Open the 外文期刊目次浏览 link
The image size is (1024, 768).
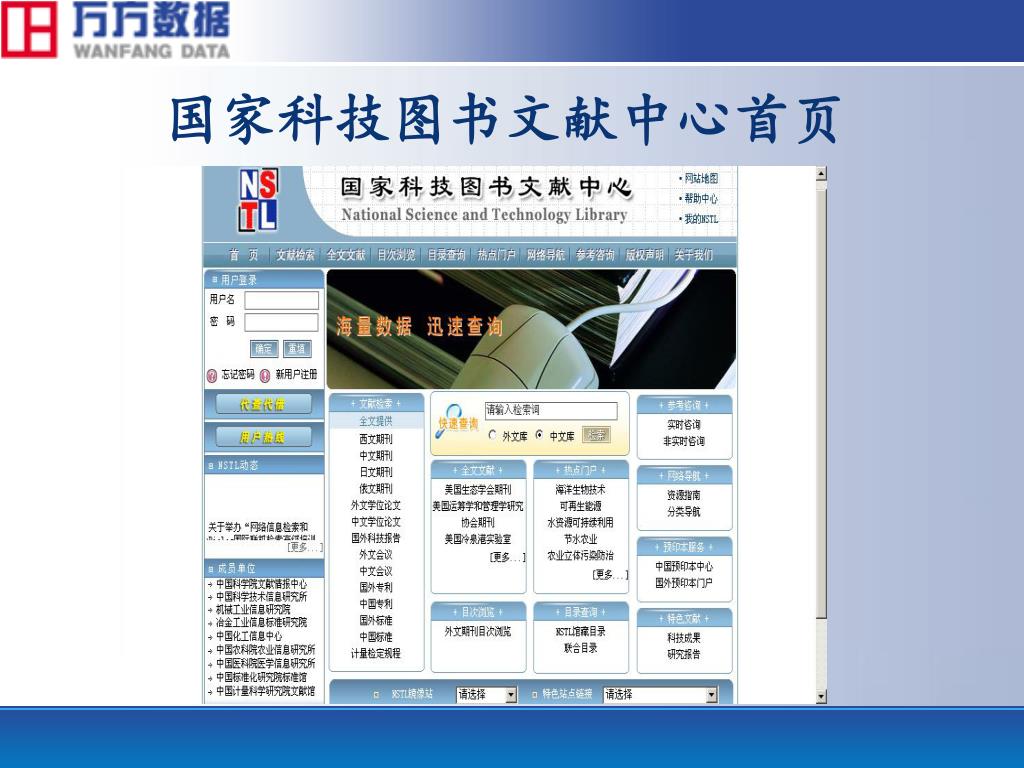478,632
